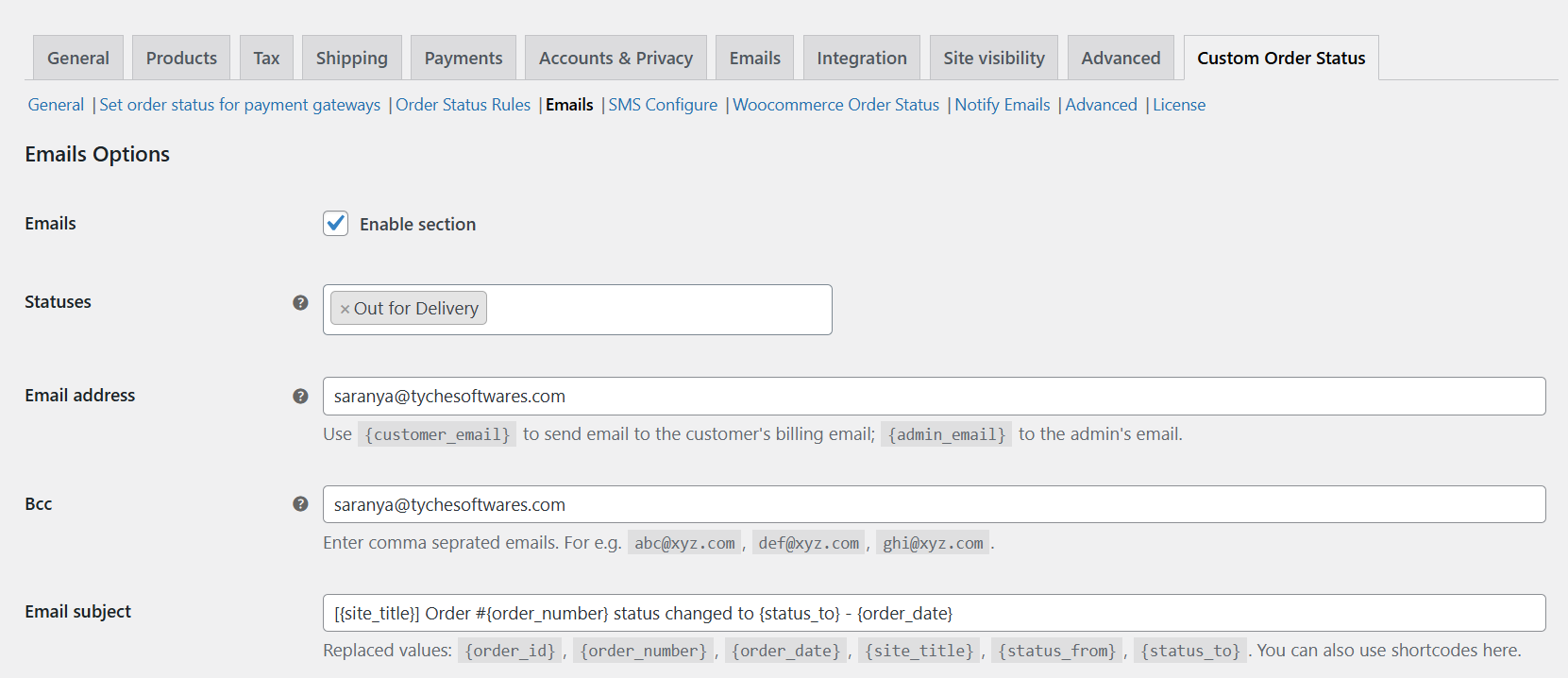Go to the Payments tab
The image size is (1568, 678).
(463, 59)
